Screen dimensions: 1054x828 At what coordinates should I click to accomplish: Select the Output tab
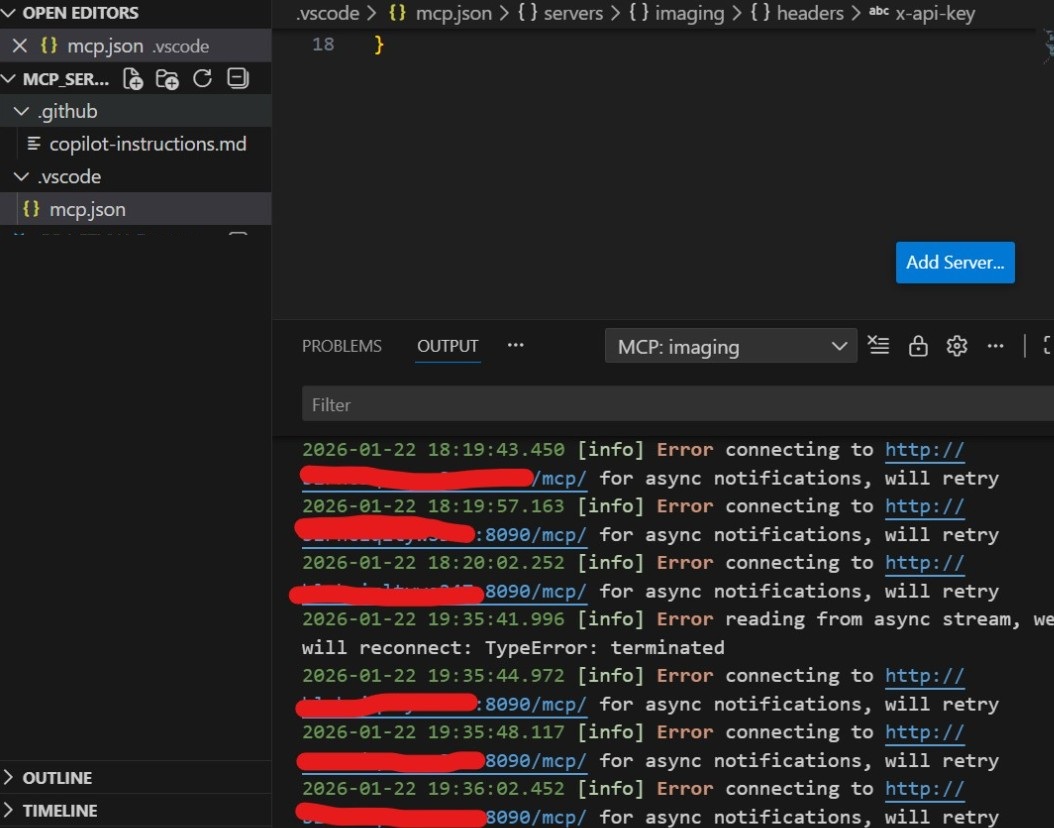(x=448, y=346)
